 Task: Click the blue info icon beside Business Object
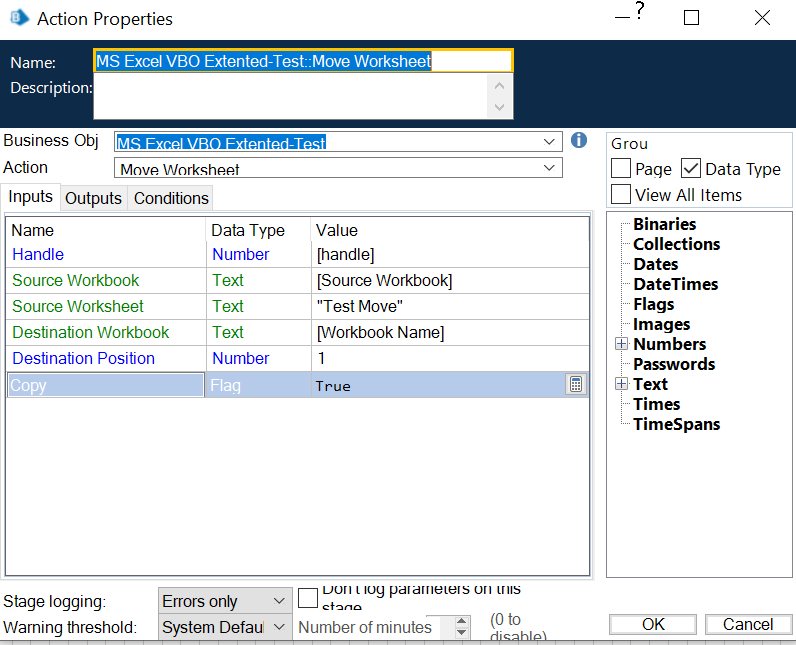(x=578, y=141)
